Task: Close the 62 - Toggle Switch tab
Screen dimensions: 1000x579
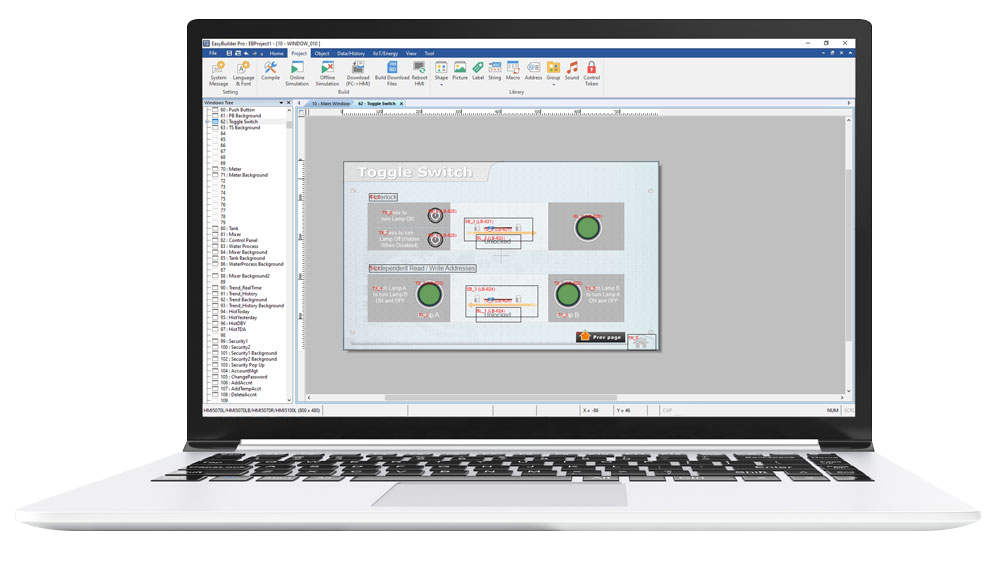Action: click(x=402, y=103)
